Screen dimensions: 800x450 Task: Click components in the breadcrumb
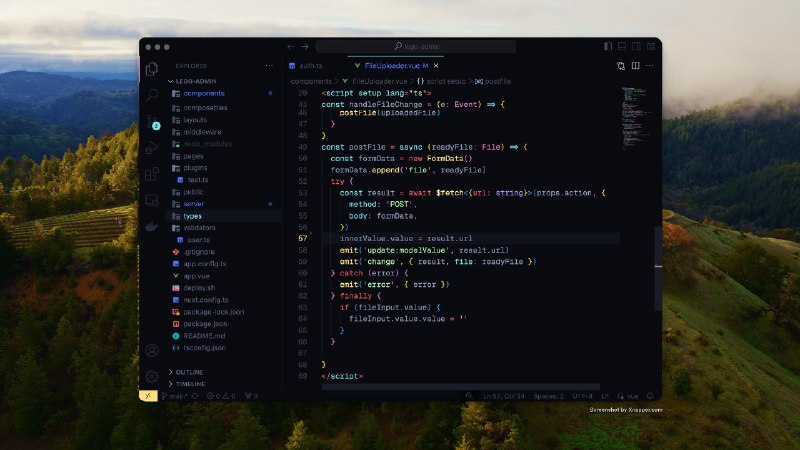click(x=311, y=81)
